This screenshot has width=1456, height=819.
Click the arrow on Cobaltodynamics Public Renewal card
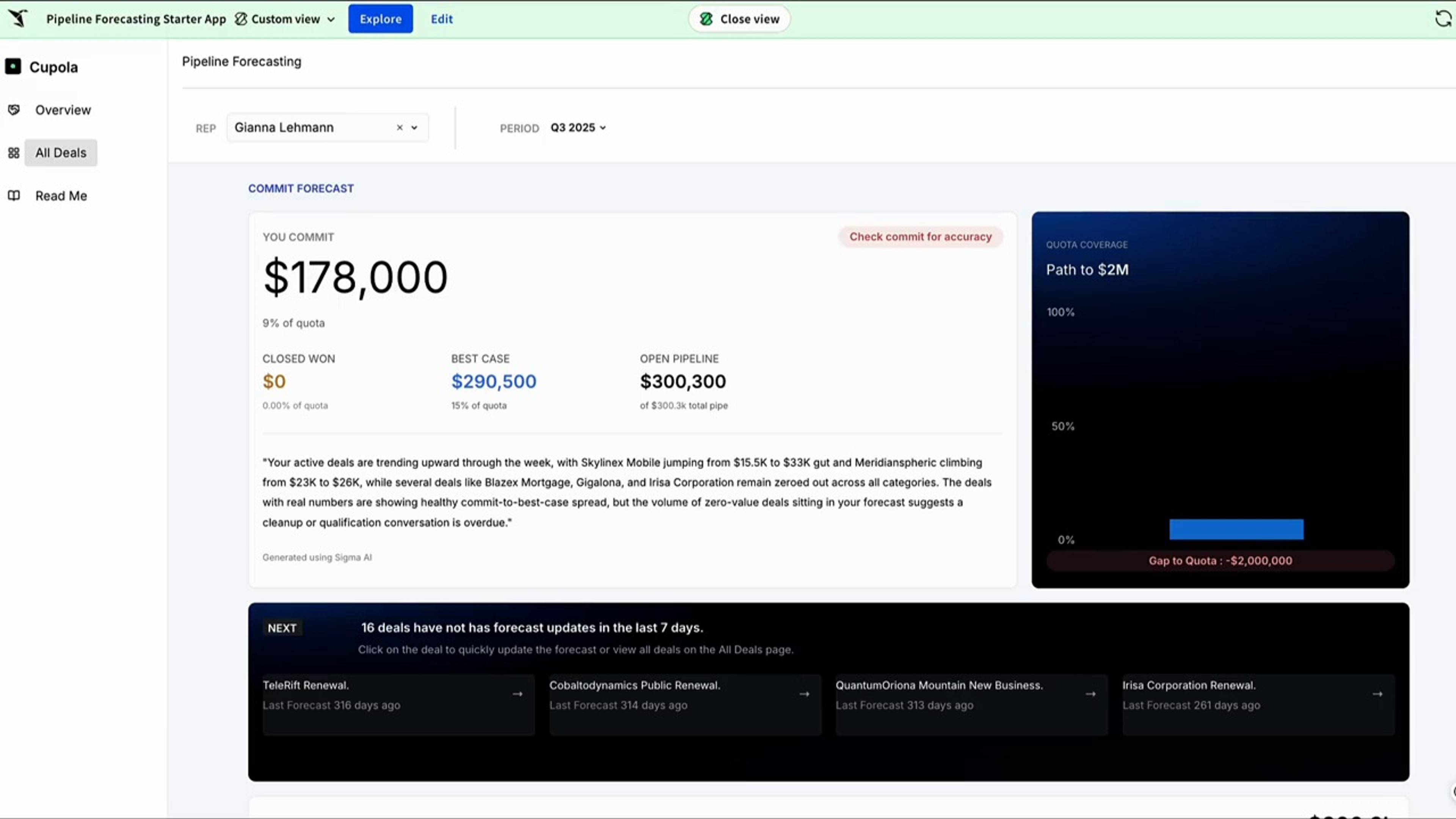point(804,694)
